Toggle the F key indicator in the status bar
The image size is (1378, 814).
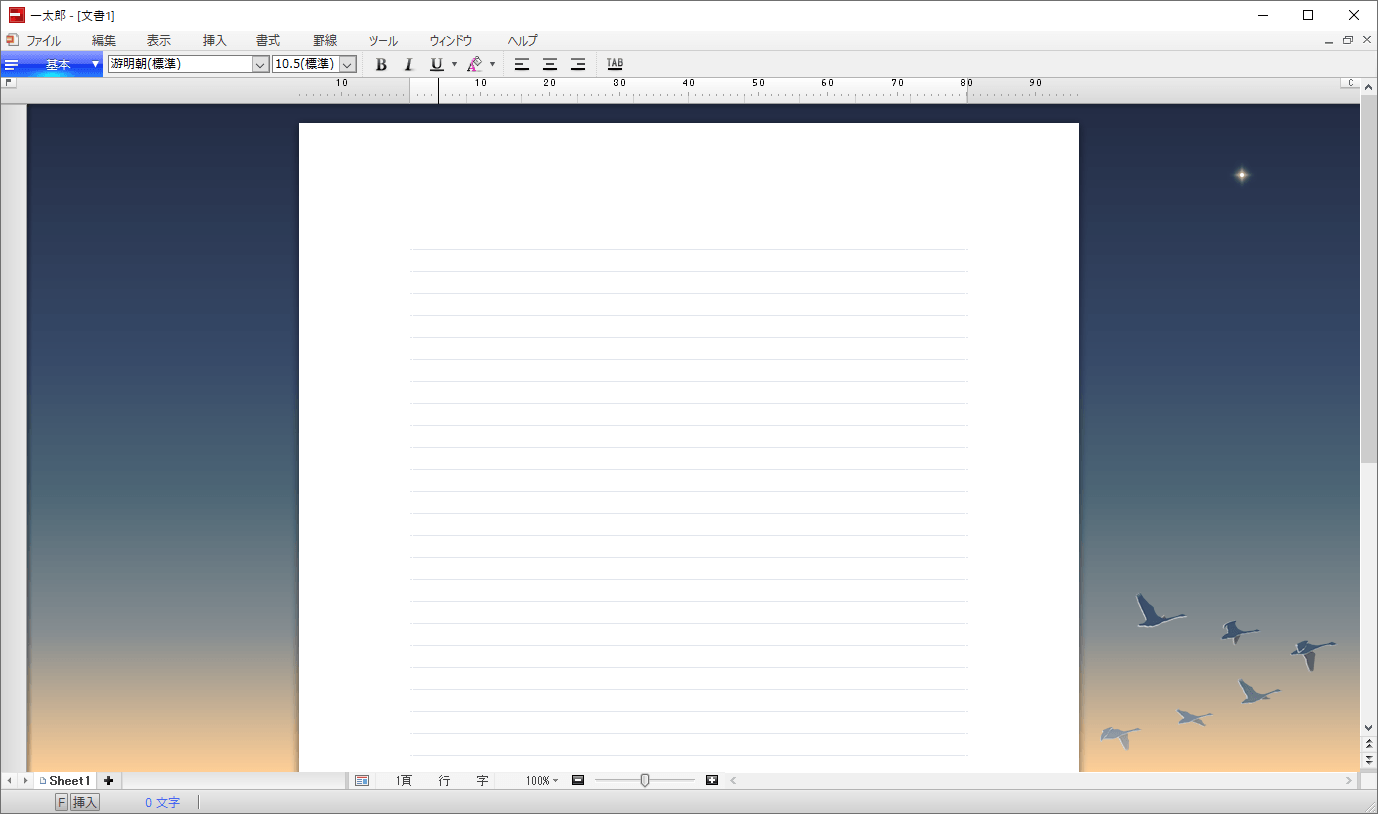[x=61, y=802]
